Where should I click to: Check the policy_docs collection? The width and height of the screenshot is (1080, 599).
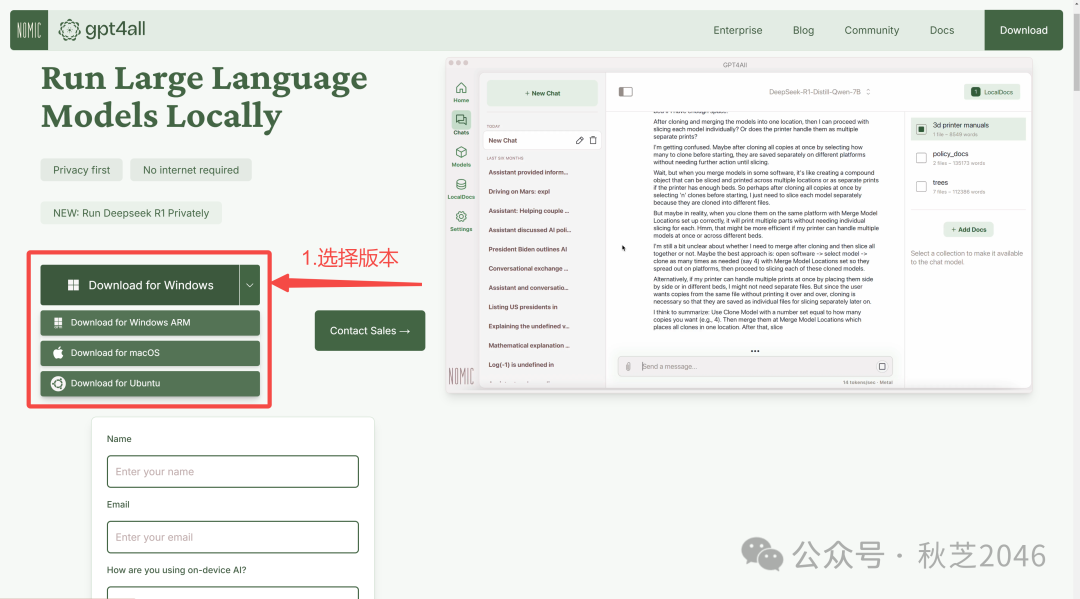(921, 158)
